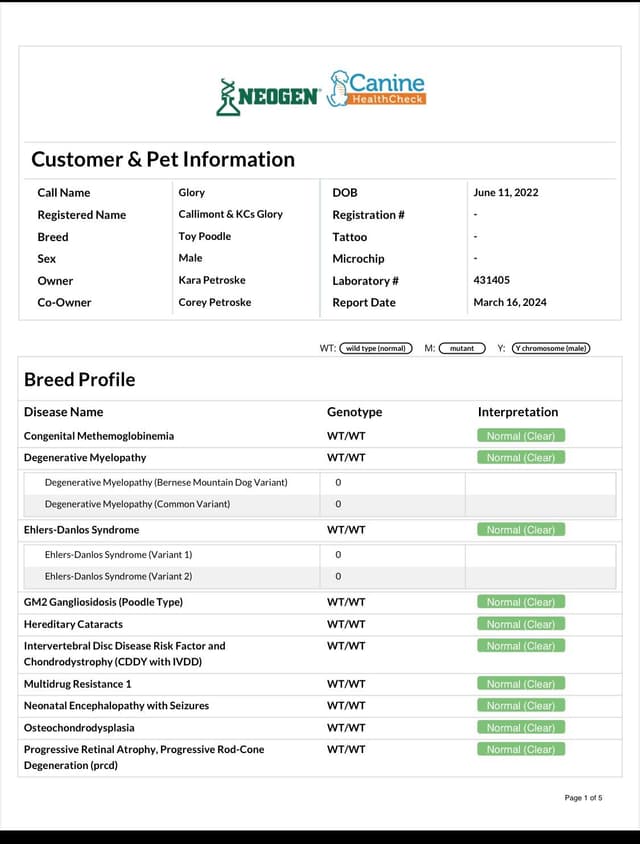Click the Interpretation column header
Screen dimensions: 640x844
(518, 412)
